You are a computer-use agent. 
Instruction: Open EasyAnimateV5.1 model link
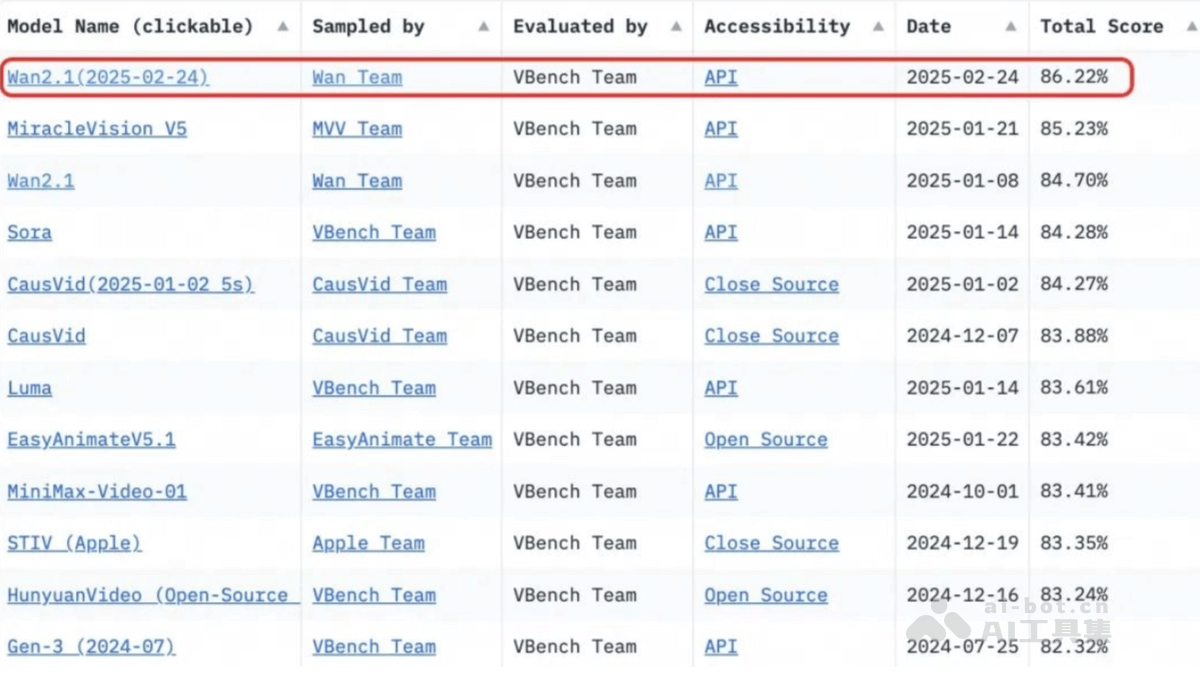(x=91, y=440)
